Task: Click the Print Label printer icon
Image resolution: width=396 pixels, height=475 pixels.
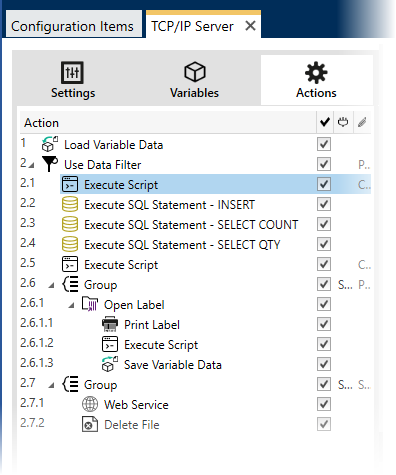Action: pos(110,324)
